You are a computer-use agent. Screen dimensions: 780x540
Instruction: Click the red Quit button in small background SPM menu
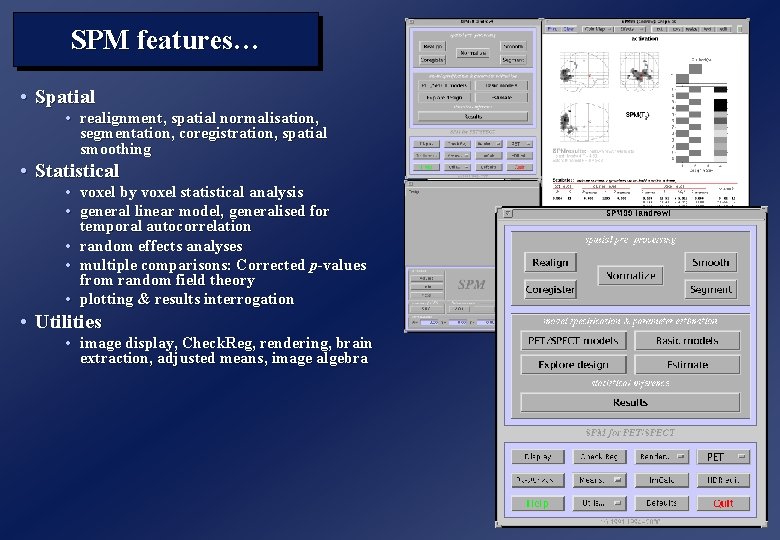[x=520, y=167]
